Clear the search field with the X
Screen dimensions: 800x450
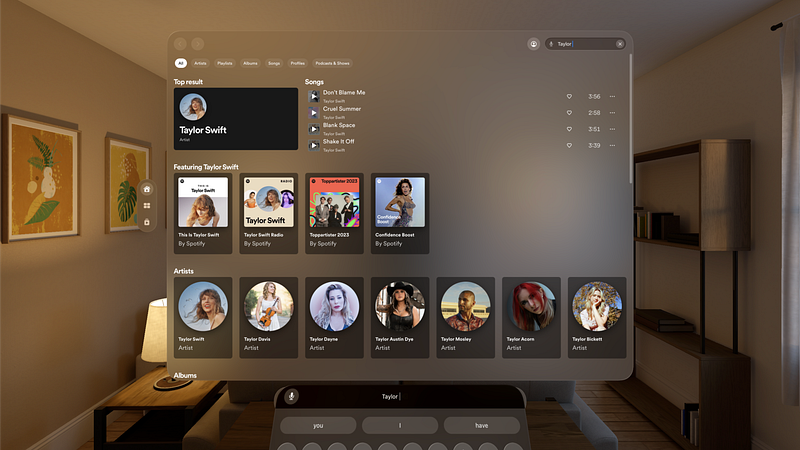(620, 44)
